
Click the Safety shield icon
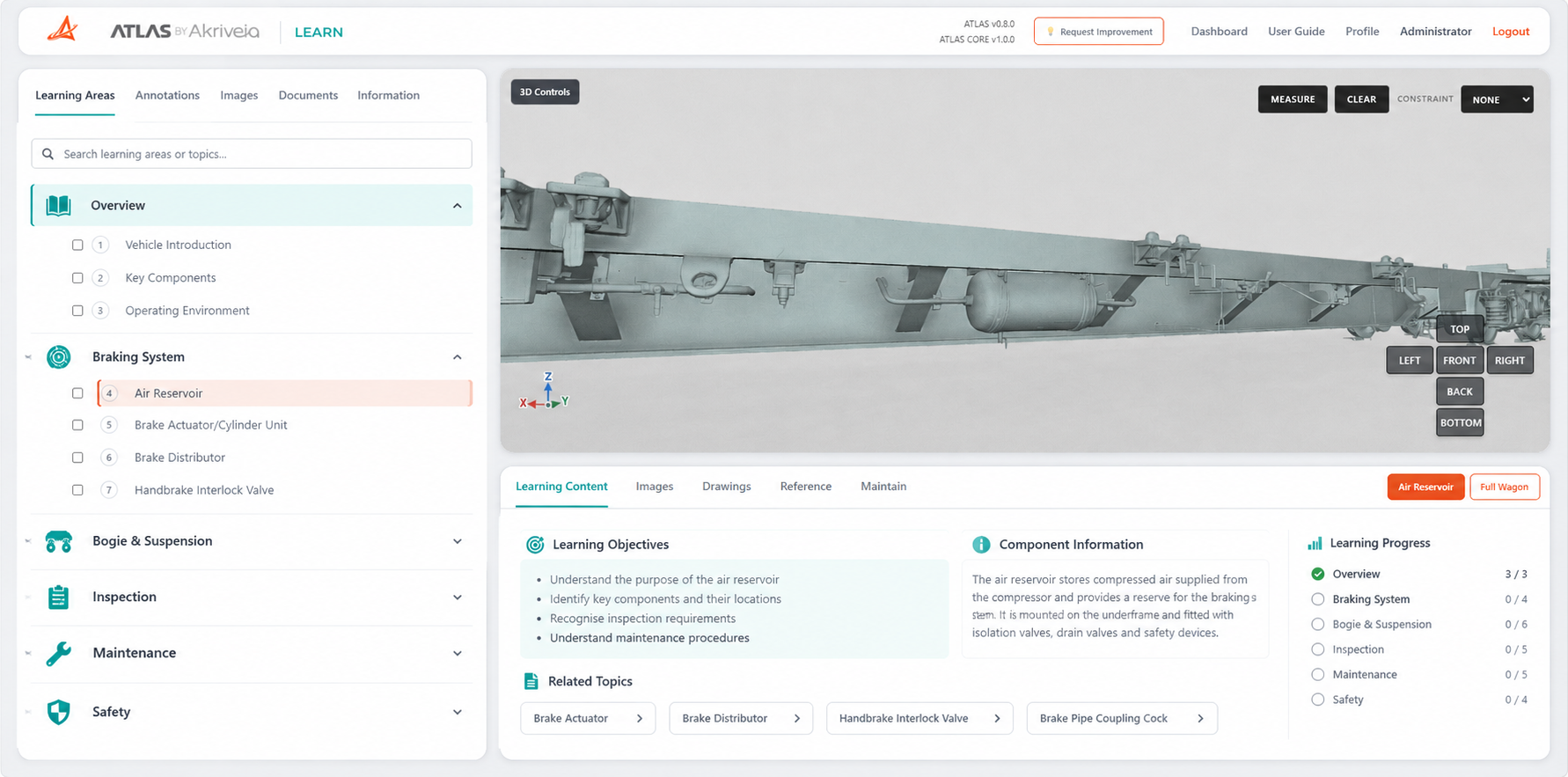pyautogui.click(x=59, y=712)
